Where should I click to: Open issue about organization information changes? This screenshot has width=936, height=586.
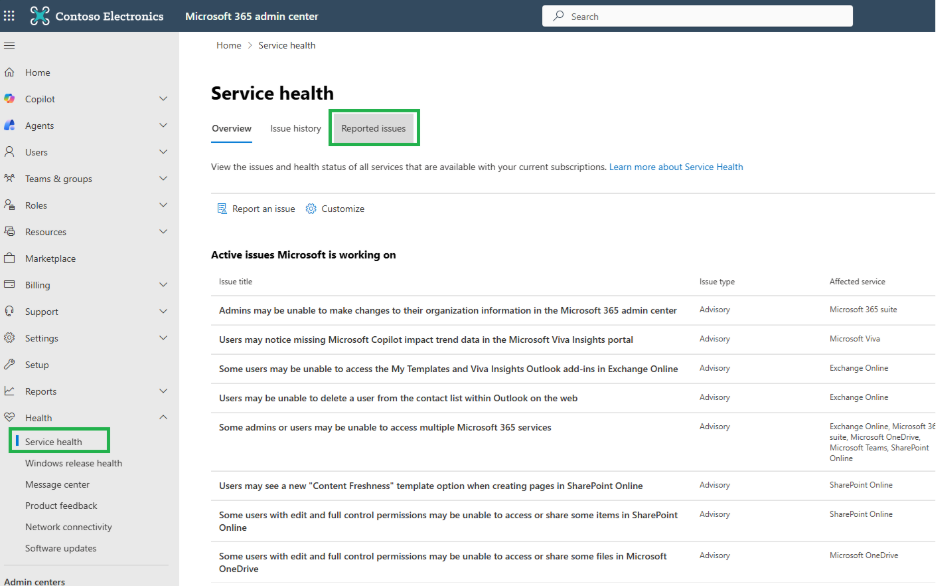pyautogui.click(x=448, y=310)
